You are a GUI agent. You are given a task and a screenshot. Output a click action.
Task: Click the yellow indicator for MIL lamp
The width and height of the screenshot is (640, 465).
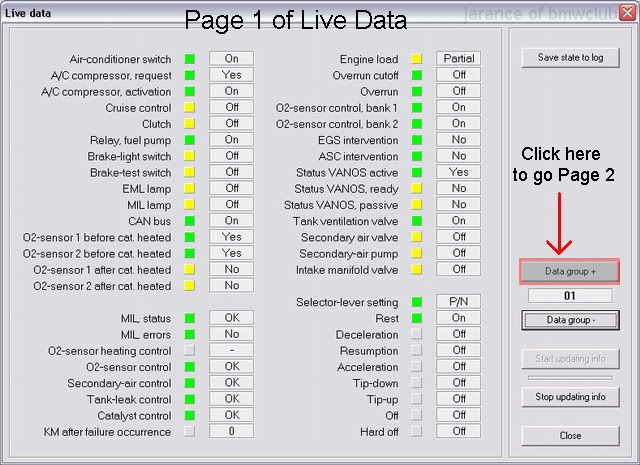(189, 205)
